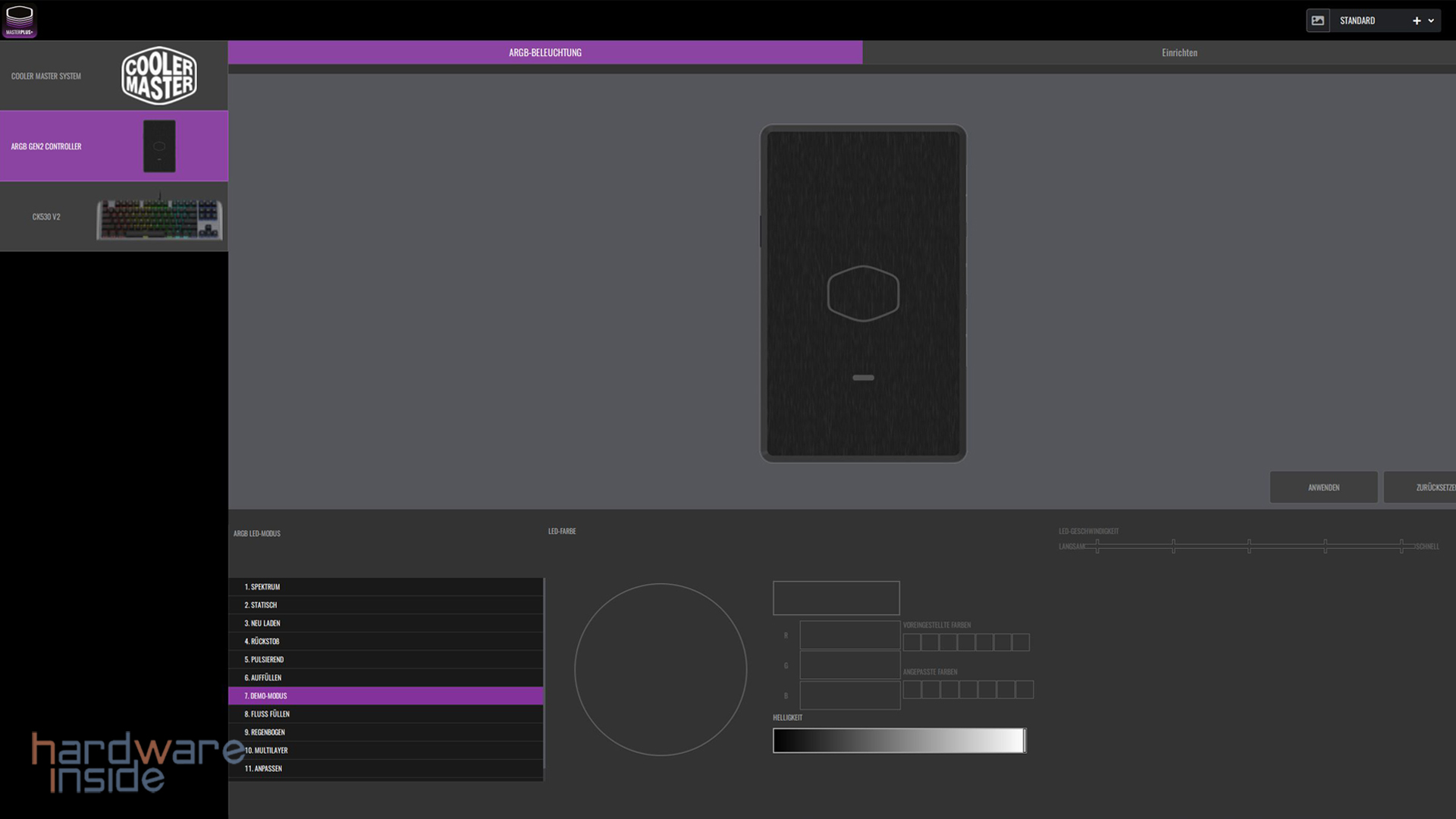The height and width of the screenshot is (819, 1456).
Task: Click the profile image icon beside STANDARD
Action: pos(1318,20)
